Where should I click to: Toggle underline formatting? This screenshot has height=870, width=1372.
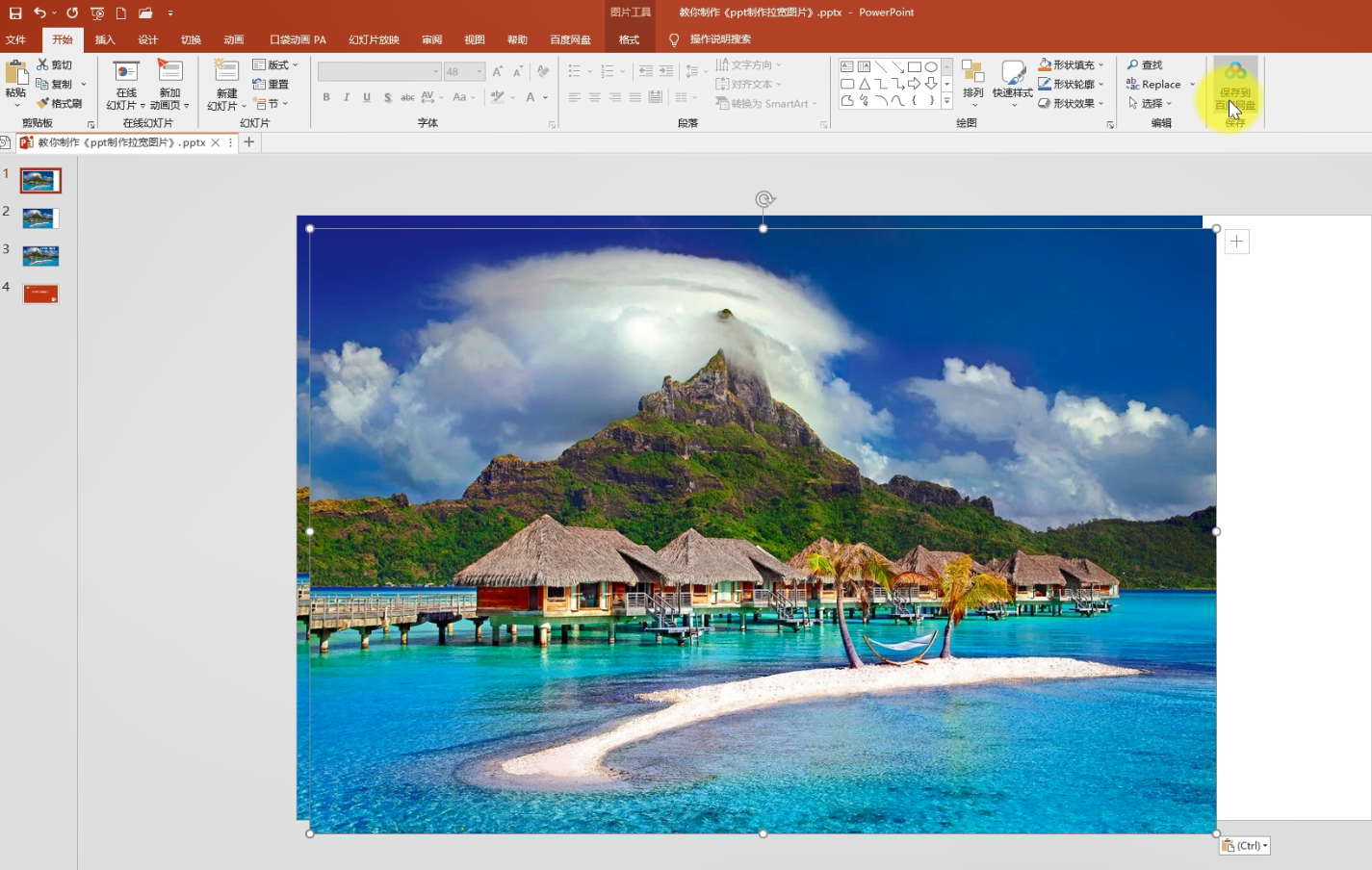point(367,97)
